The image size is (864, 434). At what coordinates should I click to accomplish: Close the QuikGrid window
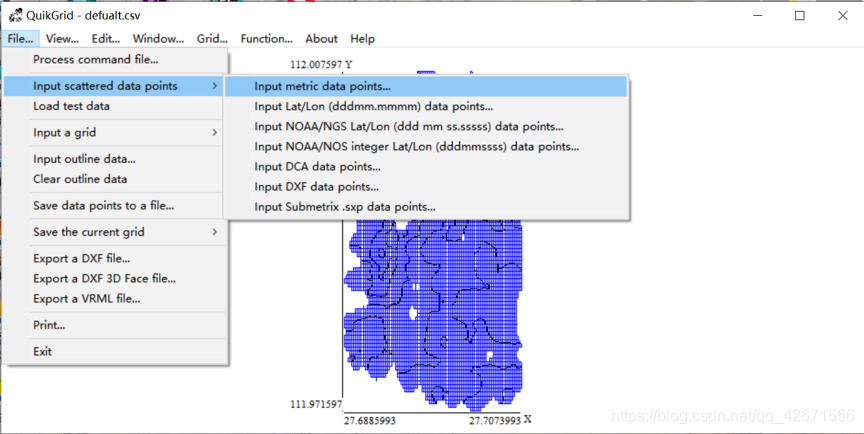click(x=843, y=15)
